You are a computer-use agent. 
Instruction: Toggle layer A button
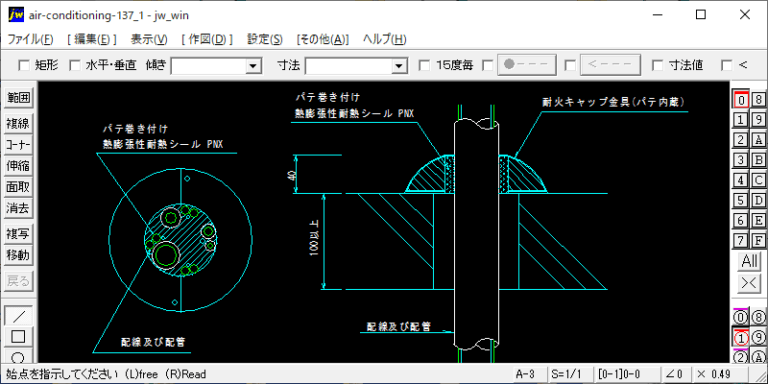(758, 140)
